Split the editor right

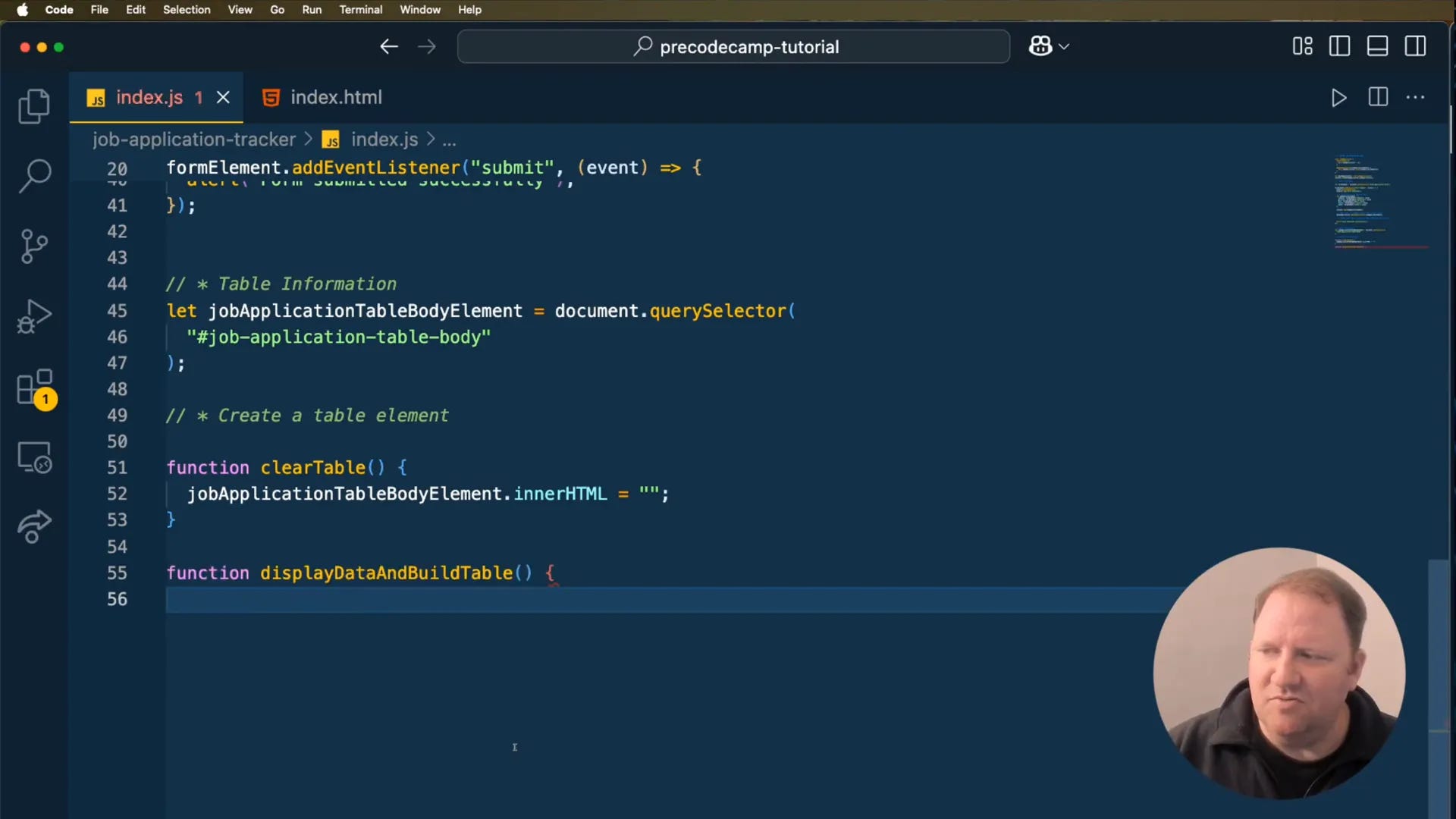tap(1378, 97)
